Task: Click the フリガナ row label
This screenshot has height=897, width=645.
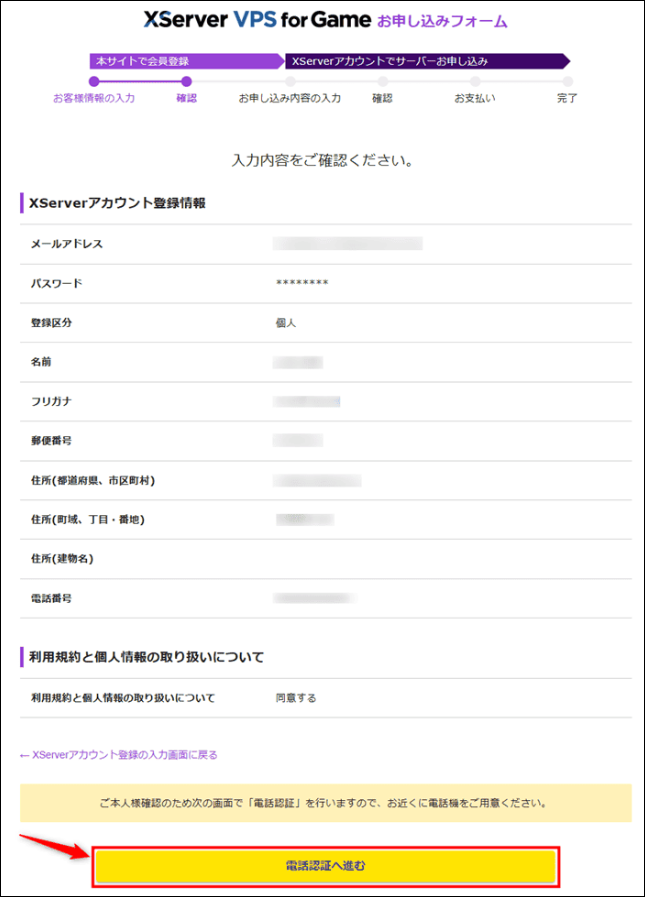Action: pos(52,401)
